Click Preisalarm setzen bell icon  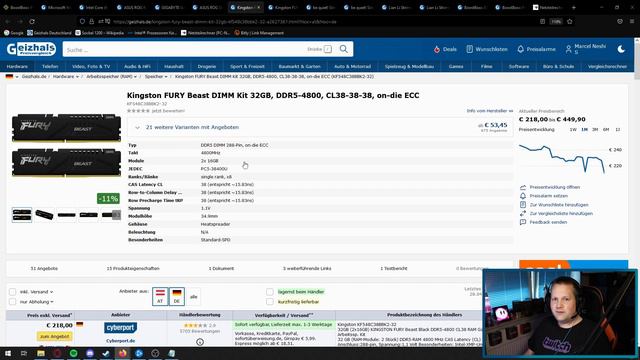(x=523, y=196)
